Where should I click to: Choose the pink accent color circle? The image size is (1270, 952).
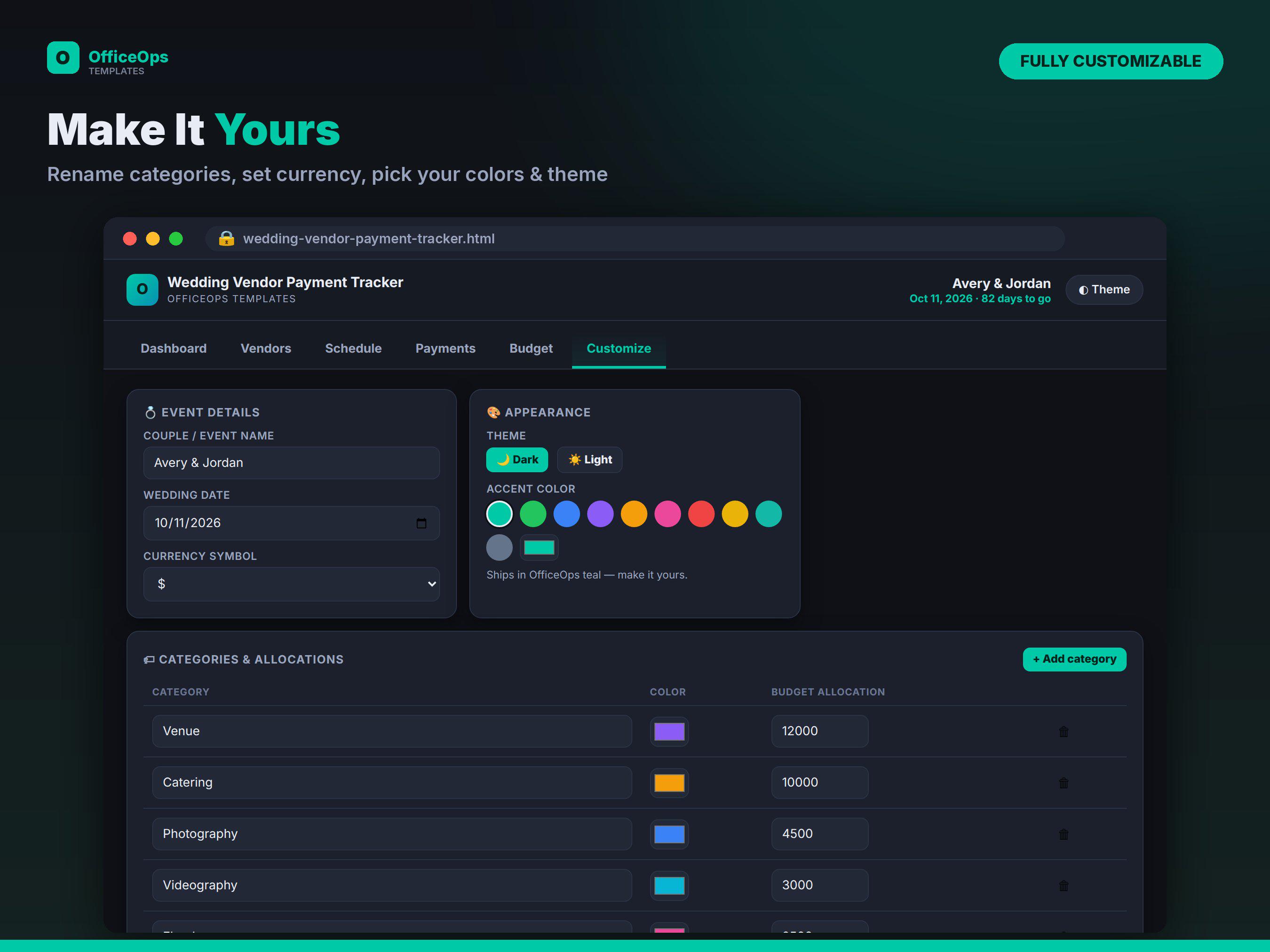(668, 513)
